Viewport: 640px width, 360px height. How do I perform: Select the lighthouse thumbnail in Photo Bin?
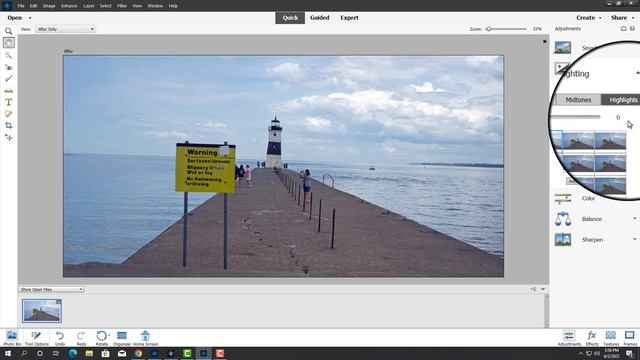point(42,311)
